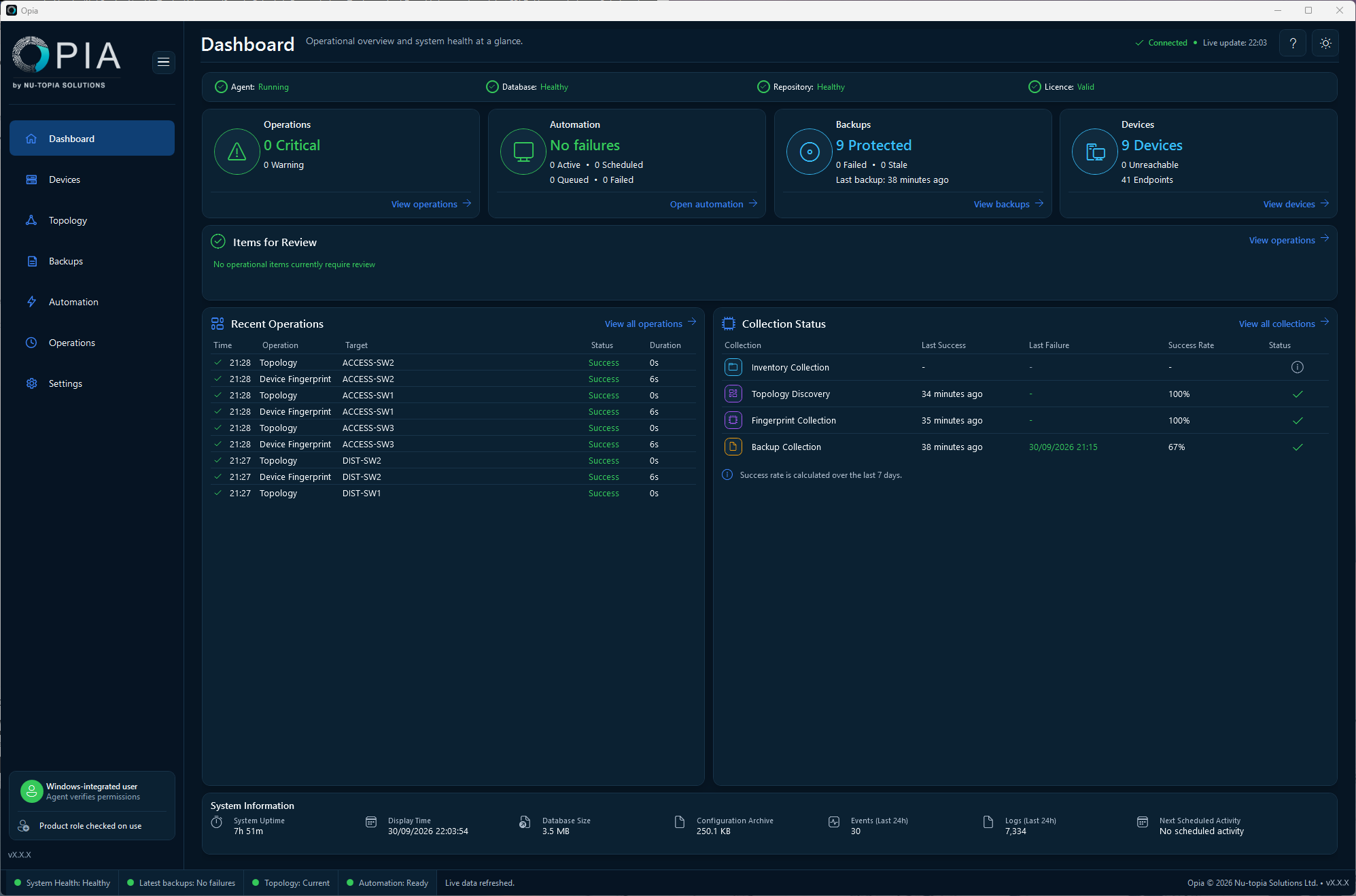Click the Recent Operations panel icon
The height and width of the screenshot is (896, 1356).
(218, 324)
